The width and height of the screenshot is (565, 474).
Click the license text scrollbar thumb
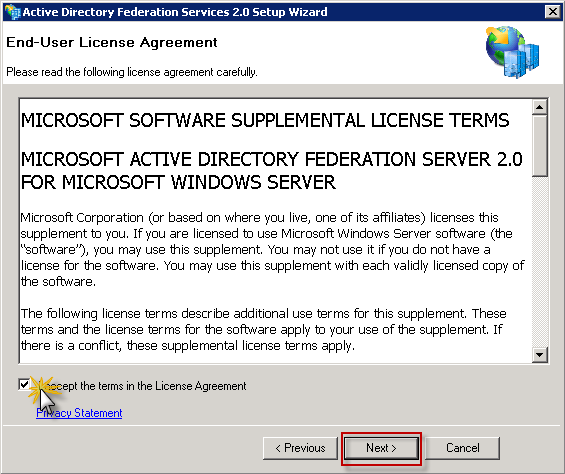540,146
